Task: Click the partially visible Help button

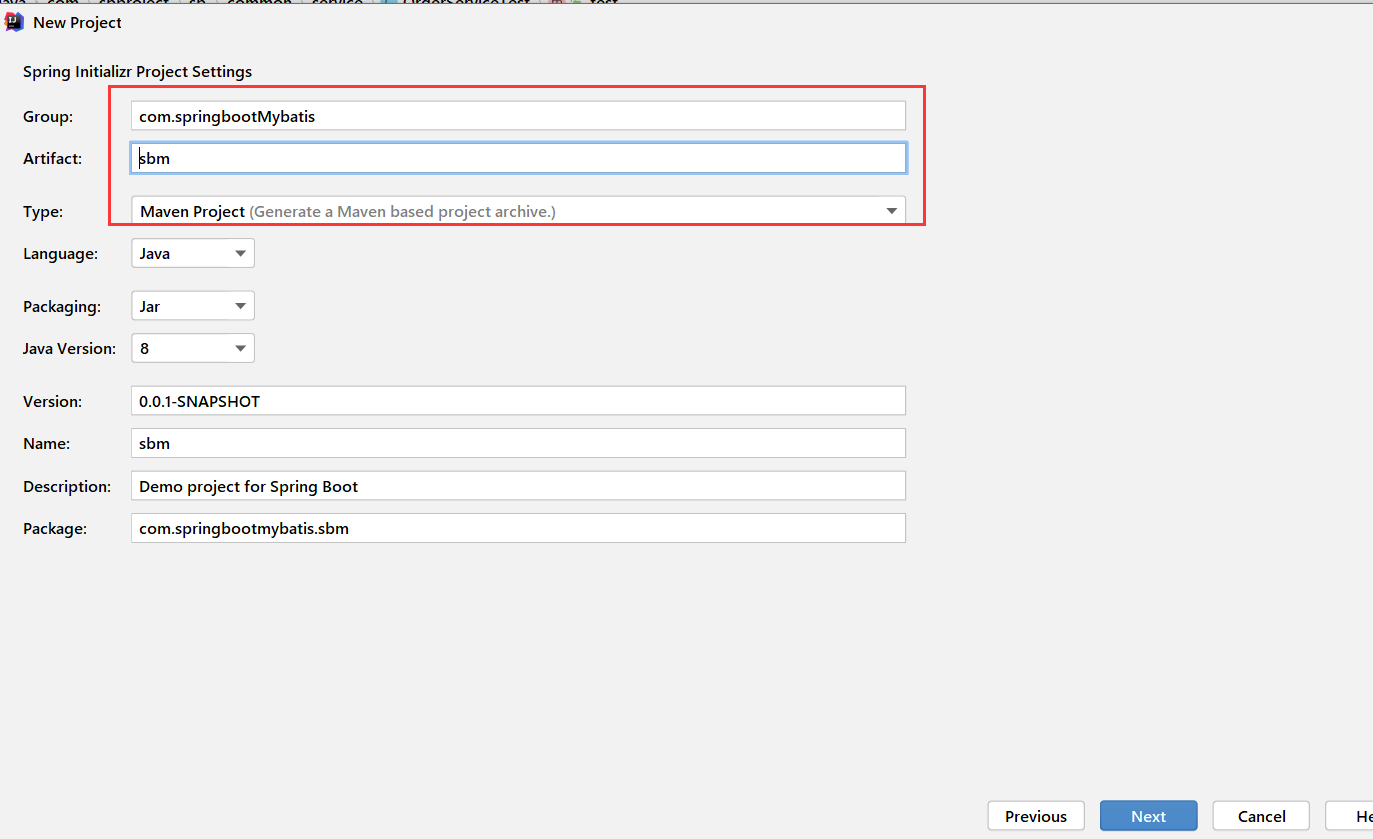Action: pyautogui.click(x=1350, y=816)
